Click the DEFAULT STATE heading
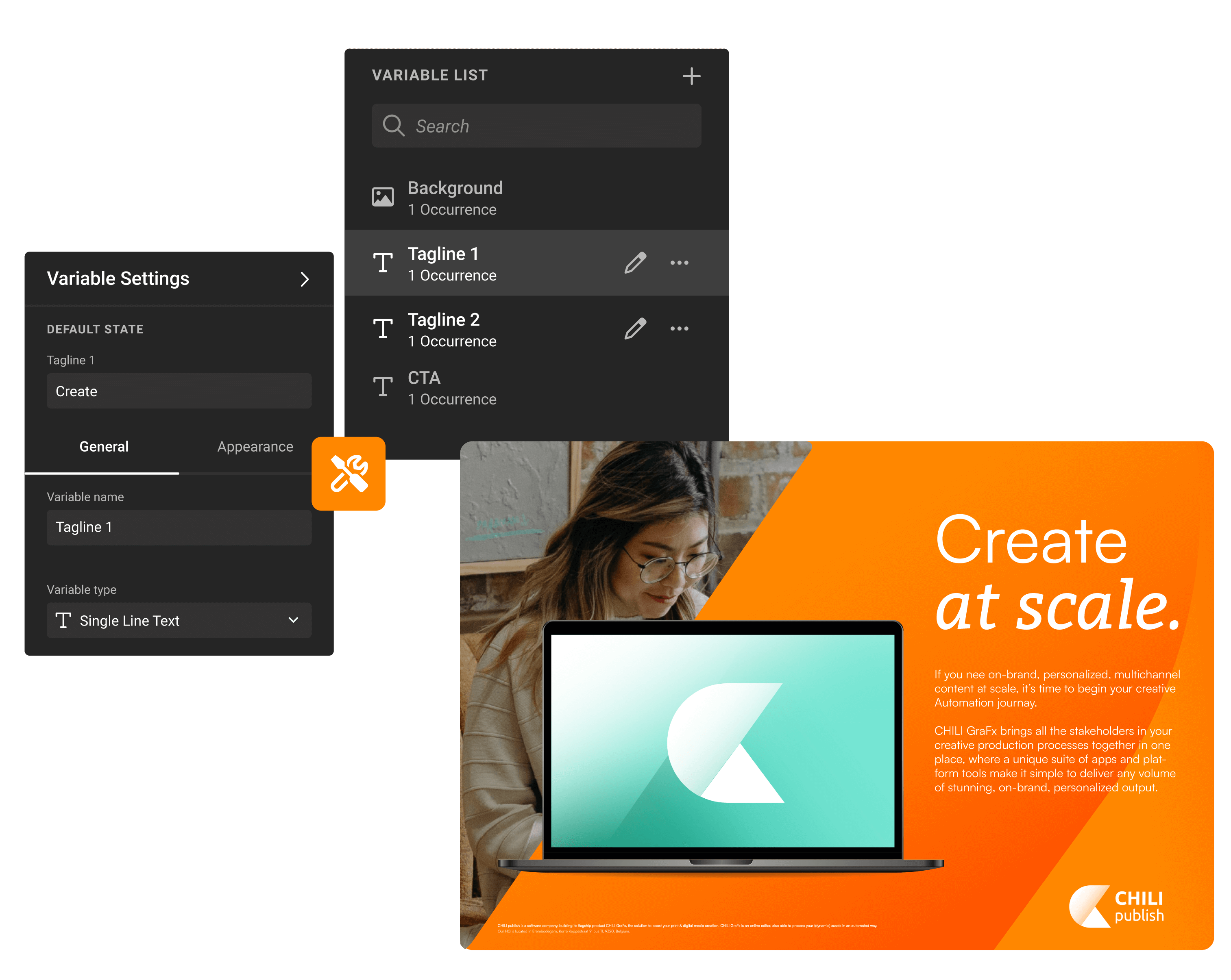This screenshot has width=1231, height=980. (x=95, y=329)
